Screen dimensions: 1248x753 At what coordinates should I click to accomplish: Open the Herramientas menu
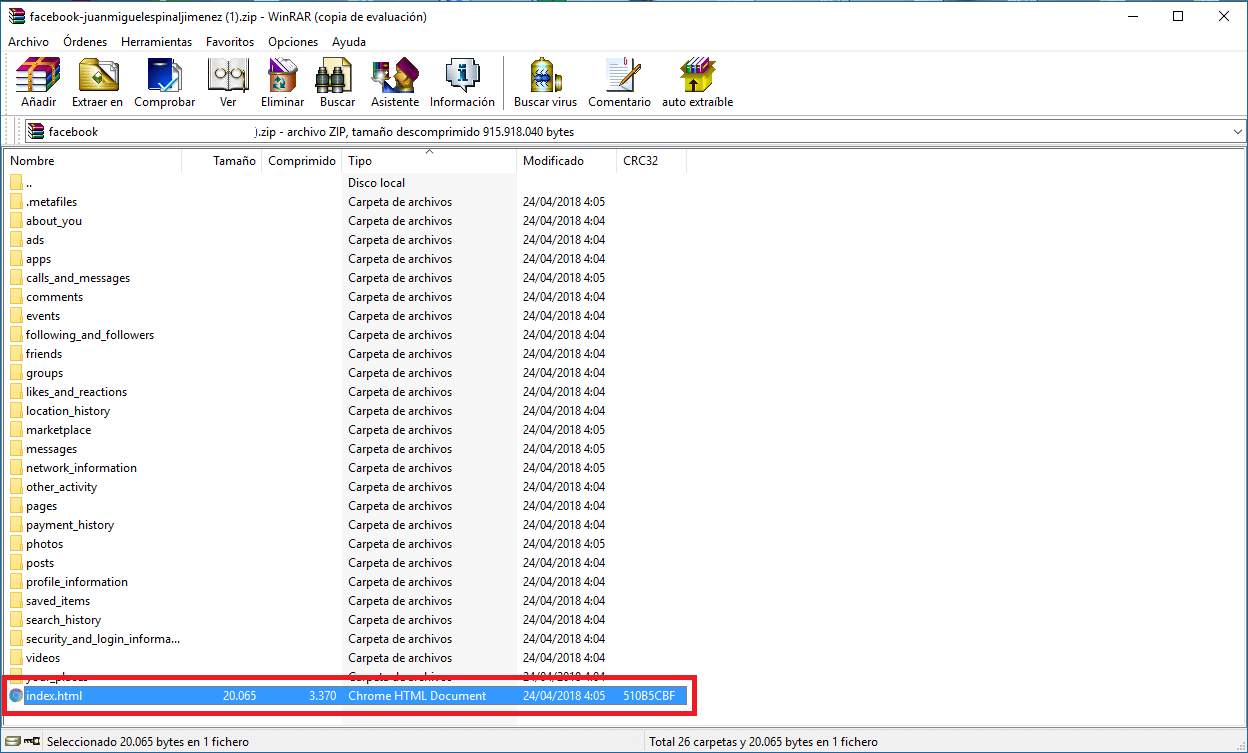click(x=156, y=42)
